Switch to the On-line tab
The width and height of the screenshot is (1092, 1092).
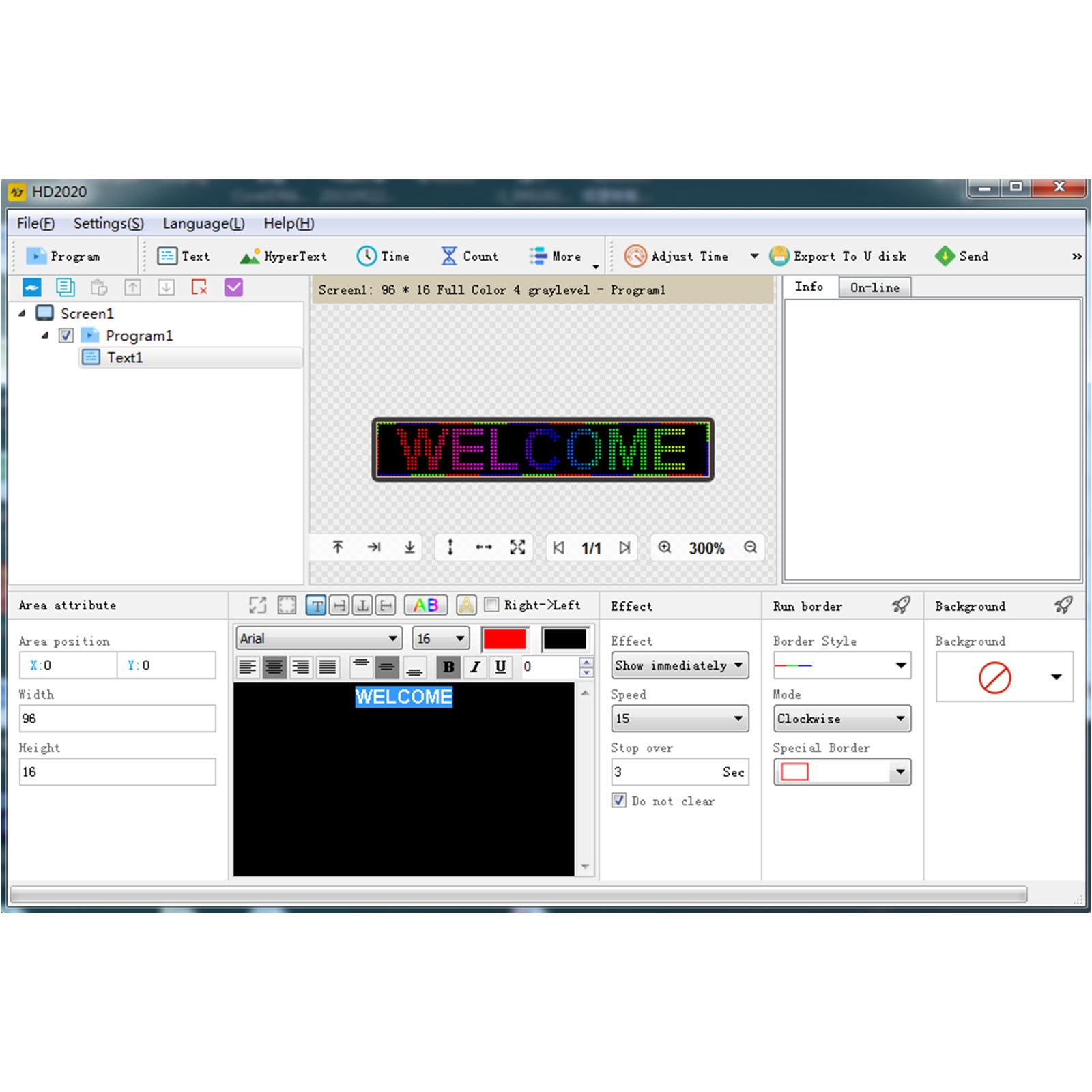pos(874,287)
